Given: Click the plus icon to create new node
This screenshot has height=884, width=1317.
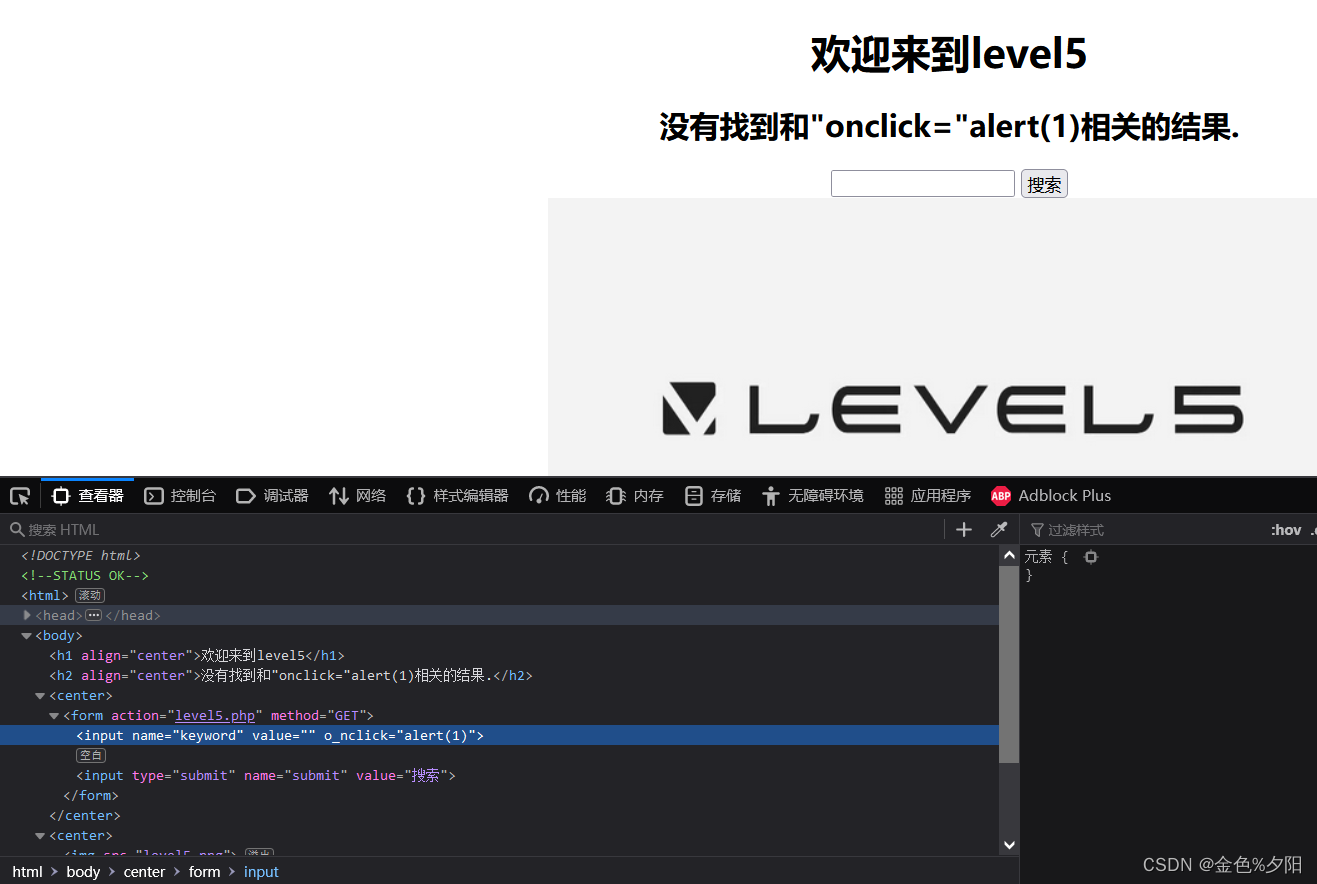Looking at the screenshot, I should click(964, 530).
